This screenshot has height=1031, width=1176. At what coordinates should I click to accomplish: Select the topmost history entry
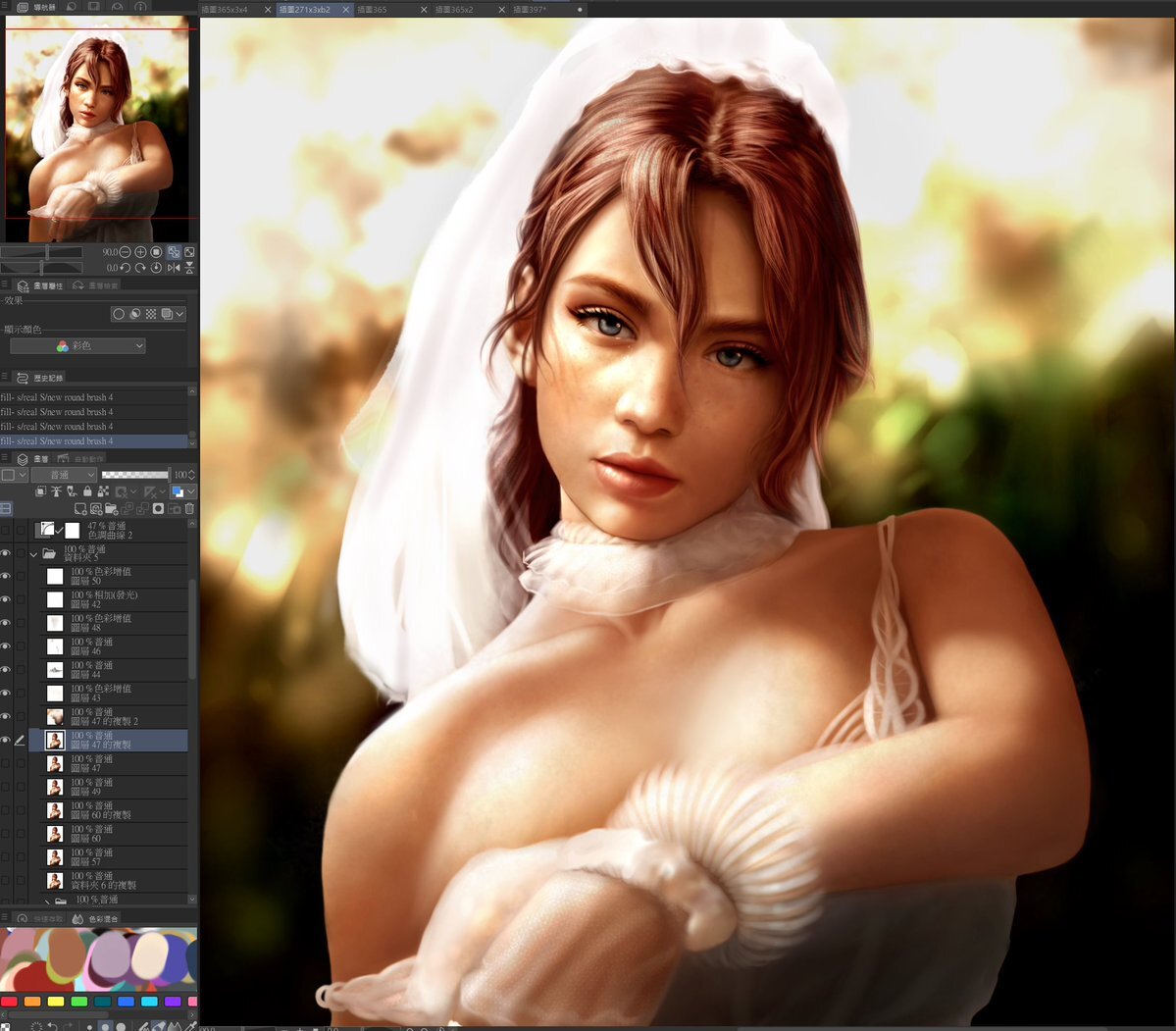tap(94, 397)
